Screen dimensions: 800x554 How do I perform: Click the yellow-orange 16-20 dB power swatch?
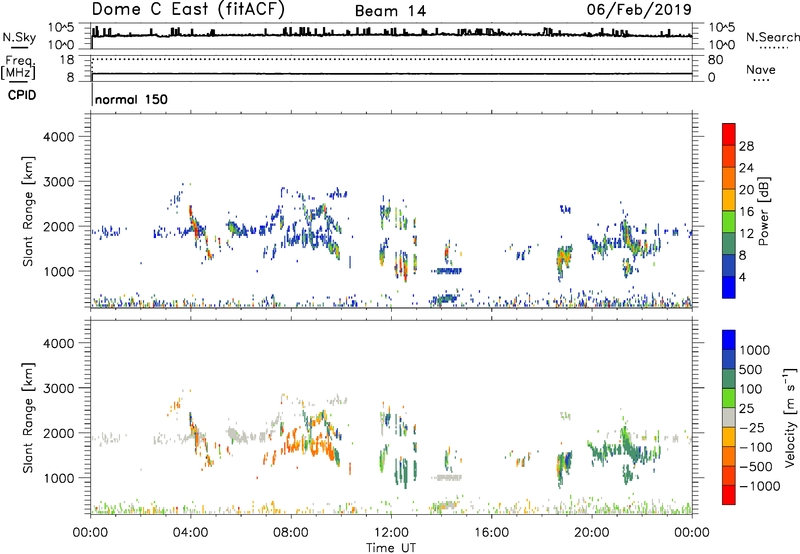729,200
